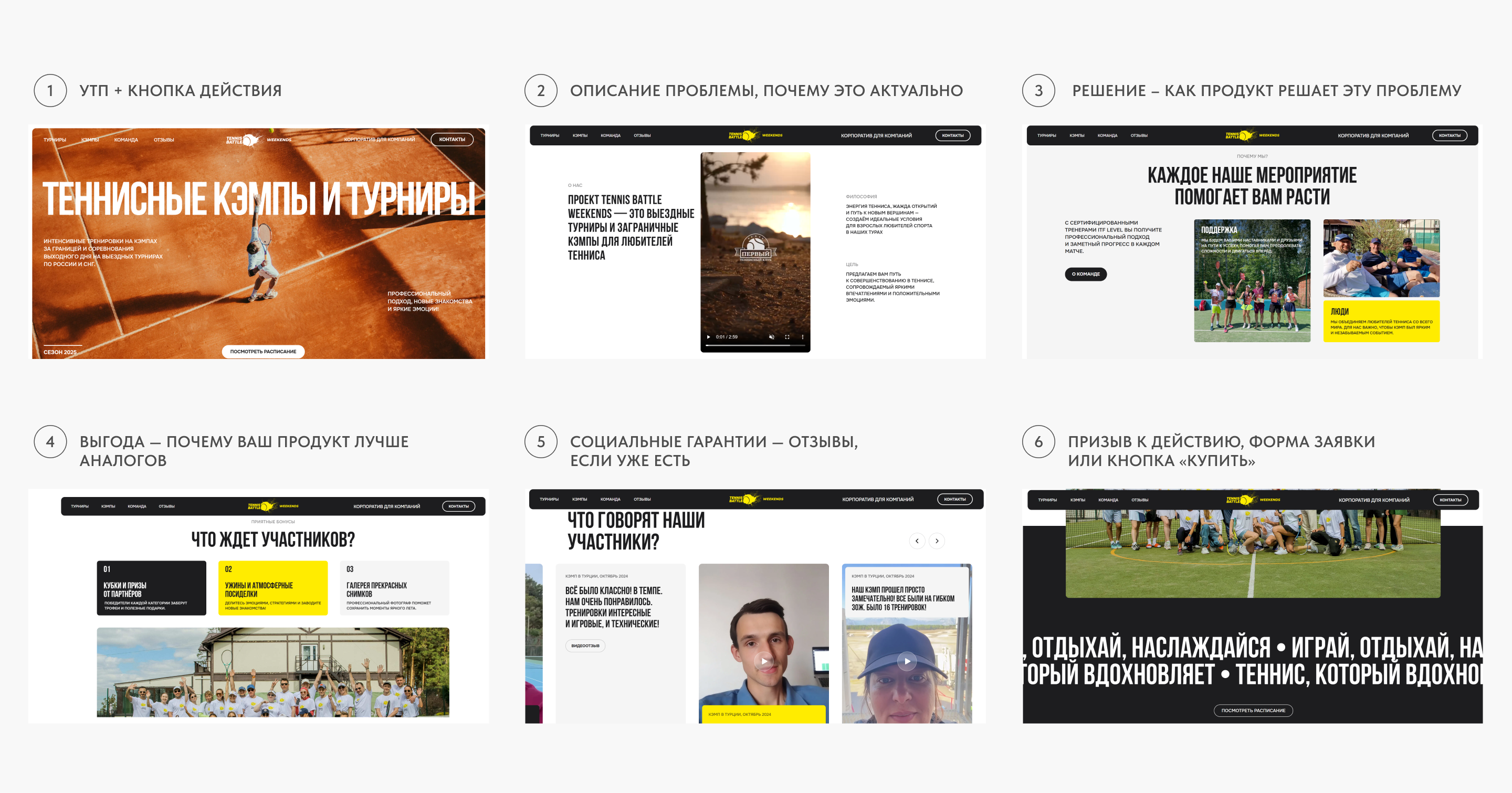Select the yellow 'Люди' card
This screenshot has height=793, width=1512.
1381,321
